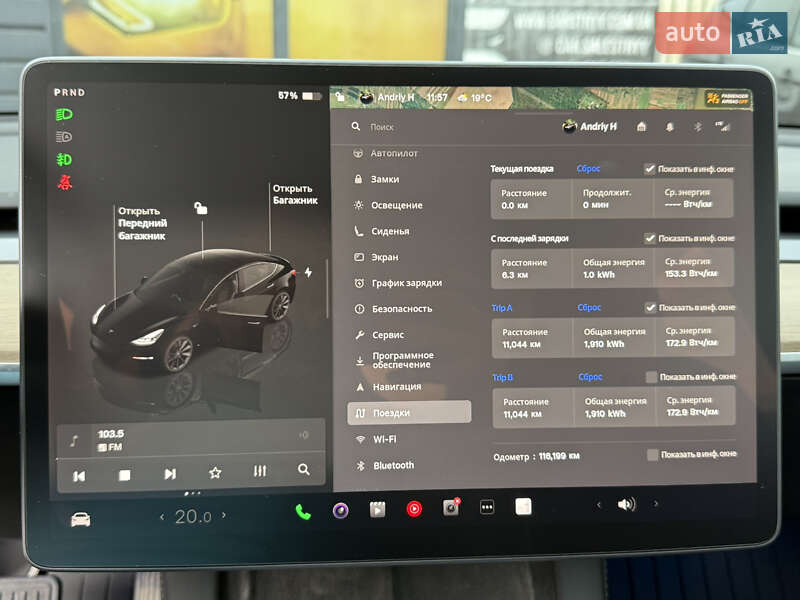Enable Показать в инф. окне for Trip B
This screenshot has height=600, width=800.
click(651, 377)
